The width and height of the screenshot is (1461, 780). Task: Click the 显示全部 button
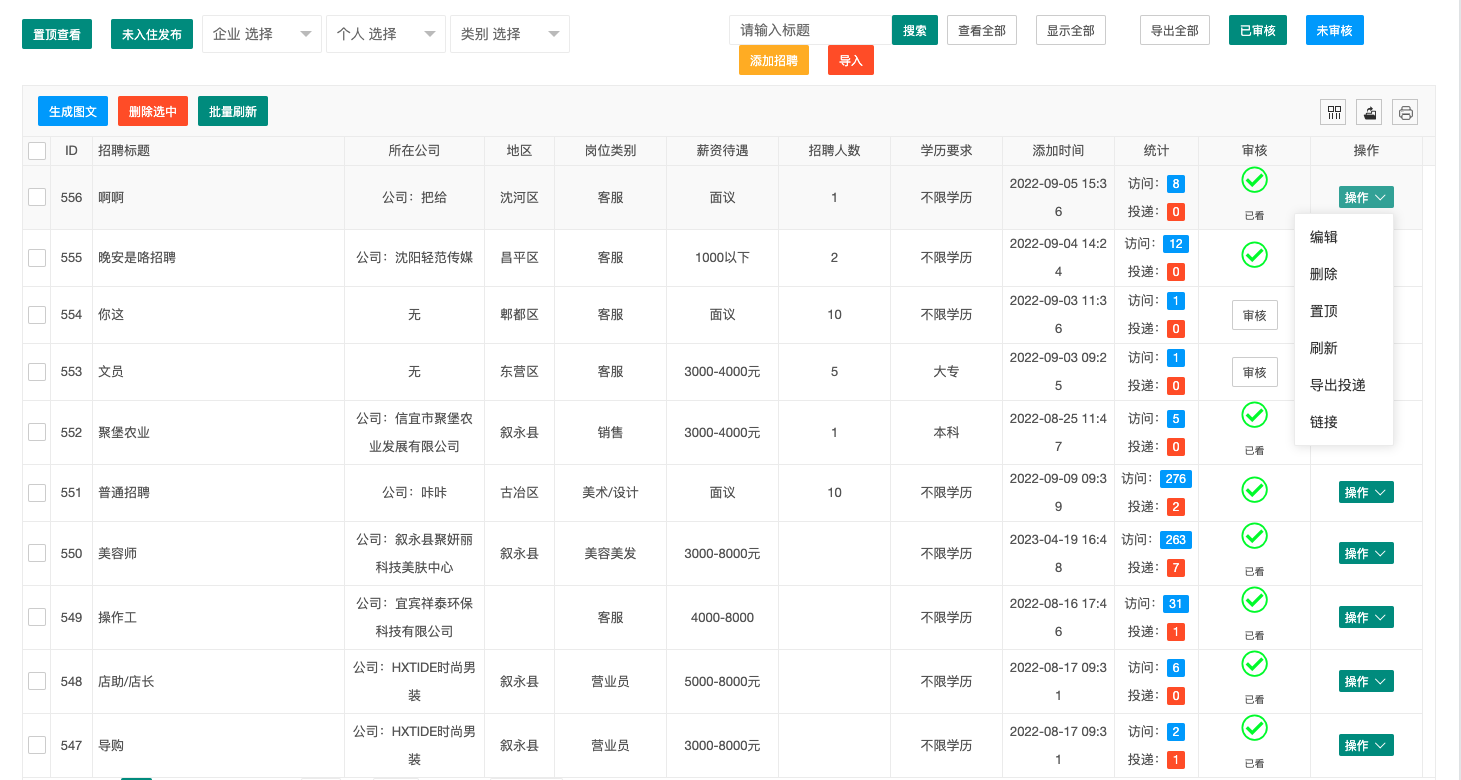click(1071, 30)
